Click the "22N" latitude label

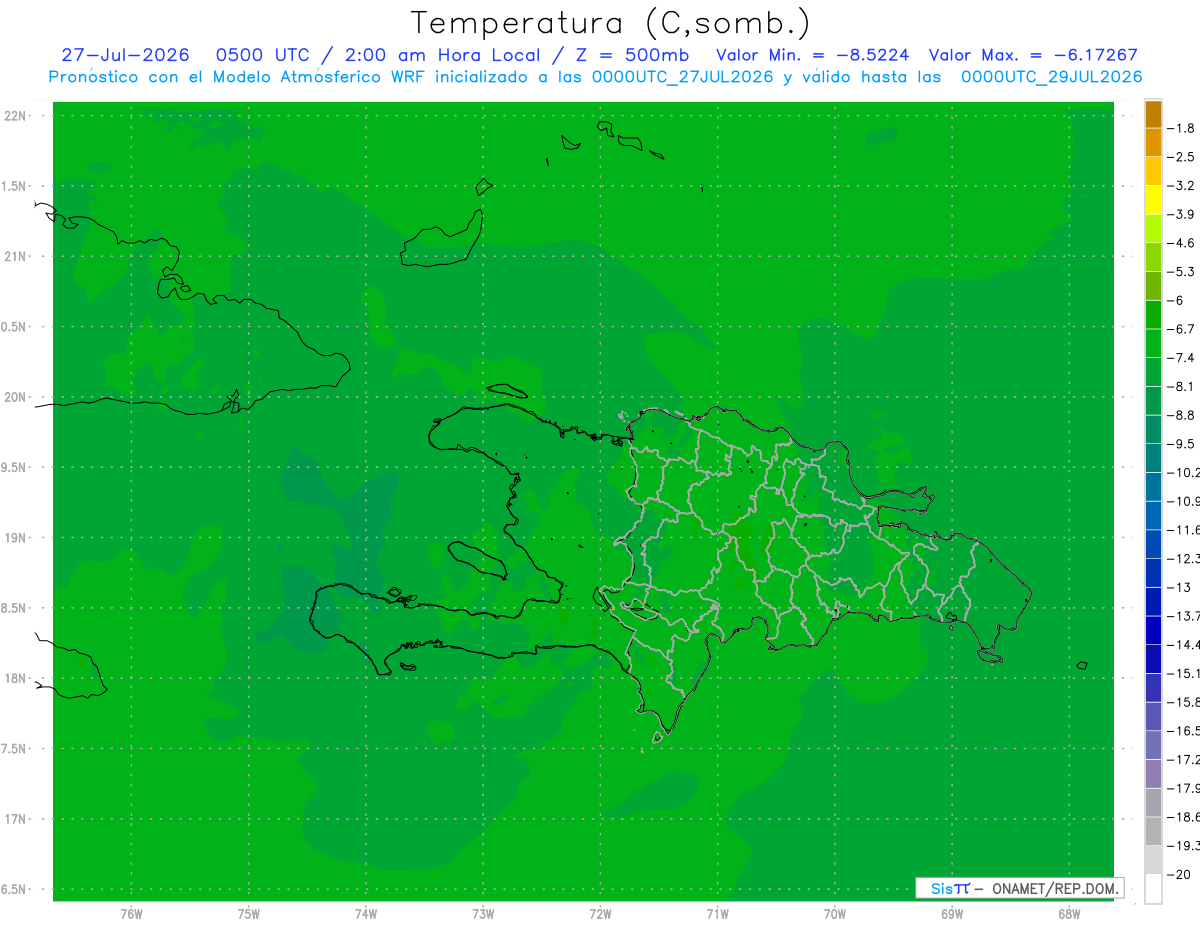(15, 116)
